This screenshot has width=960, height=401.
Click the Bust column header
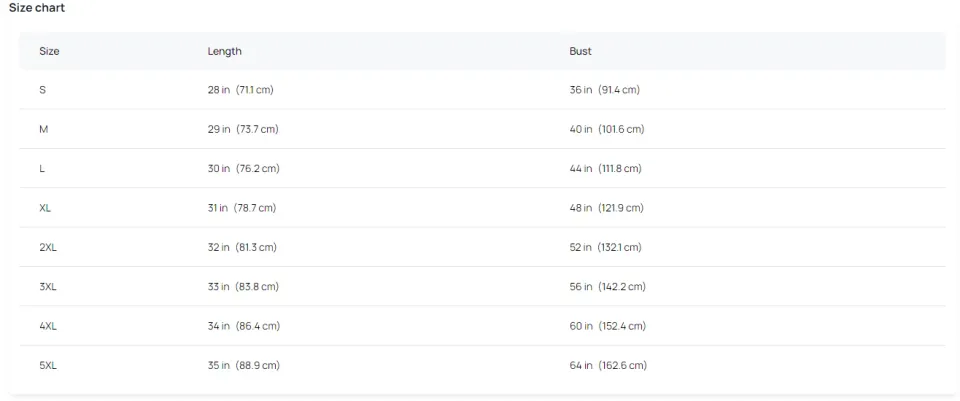point(580,51)
